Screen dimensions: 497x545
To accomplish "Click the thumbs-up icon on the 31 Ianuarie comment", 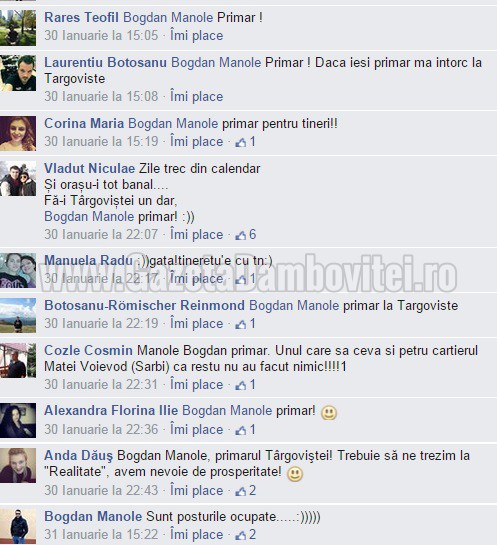I will tap(241, 536).
